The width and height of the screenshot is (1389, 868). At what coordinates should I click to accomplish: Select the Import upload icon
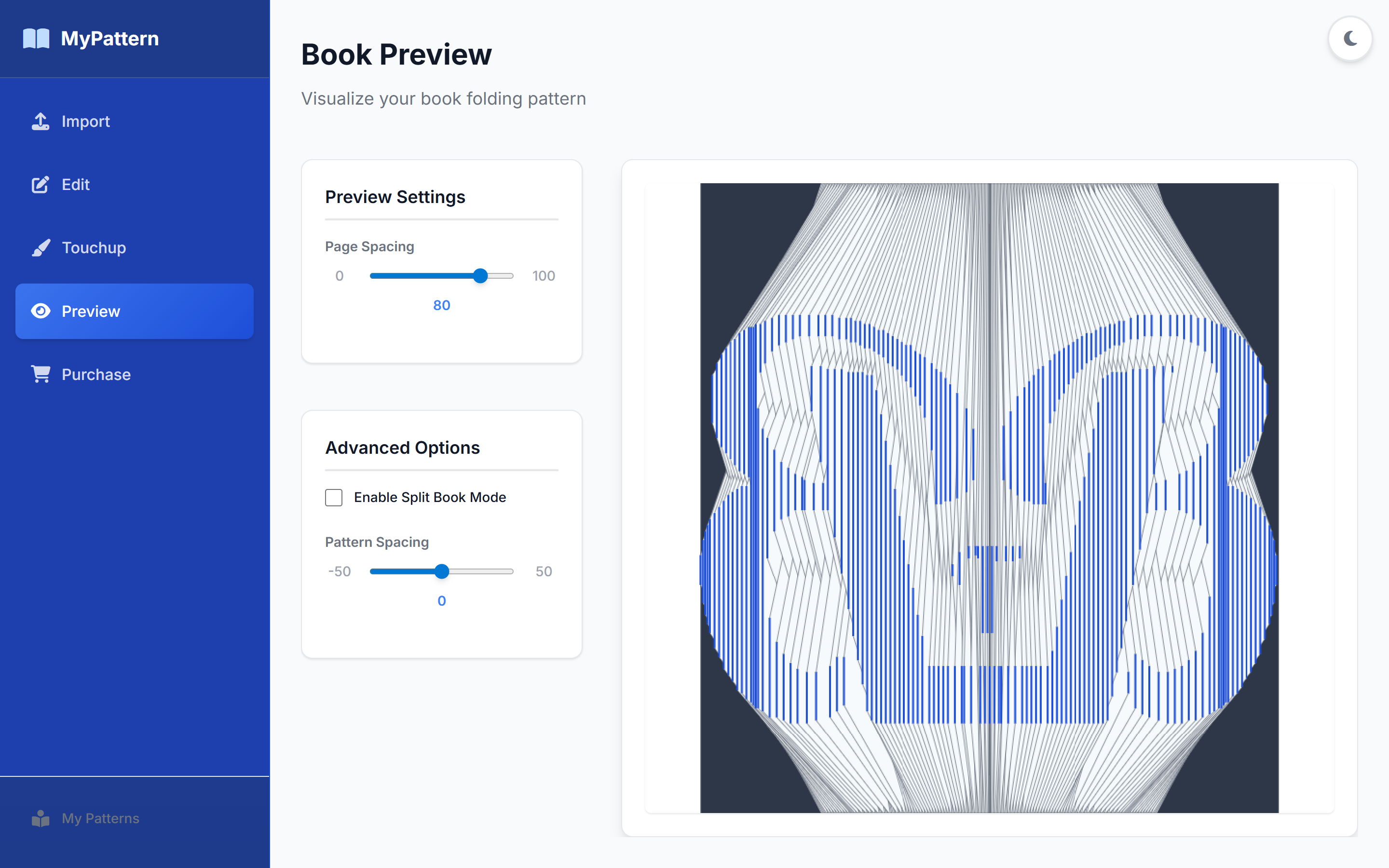pos(40,121)
